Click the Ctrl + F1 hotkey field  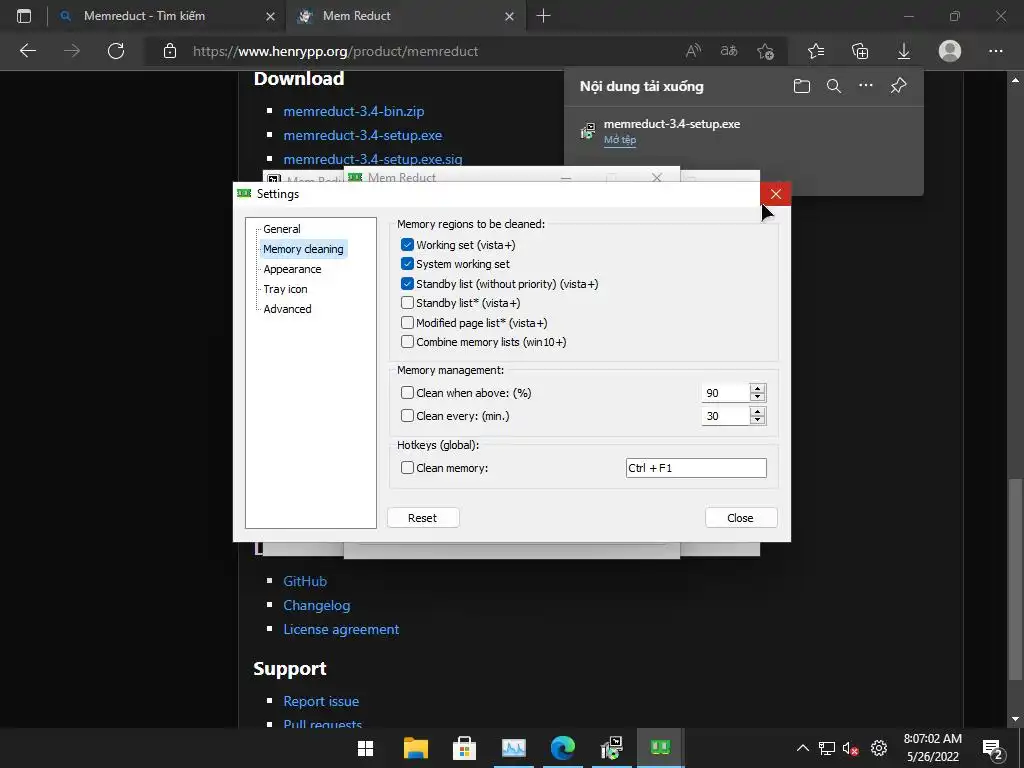696,468
